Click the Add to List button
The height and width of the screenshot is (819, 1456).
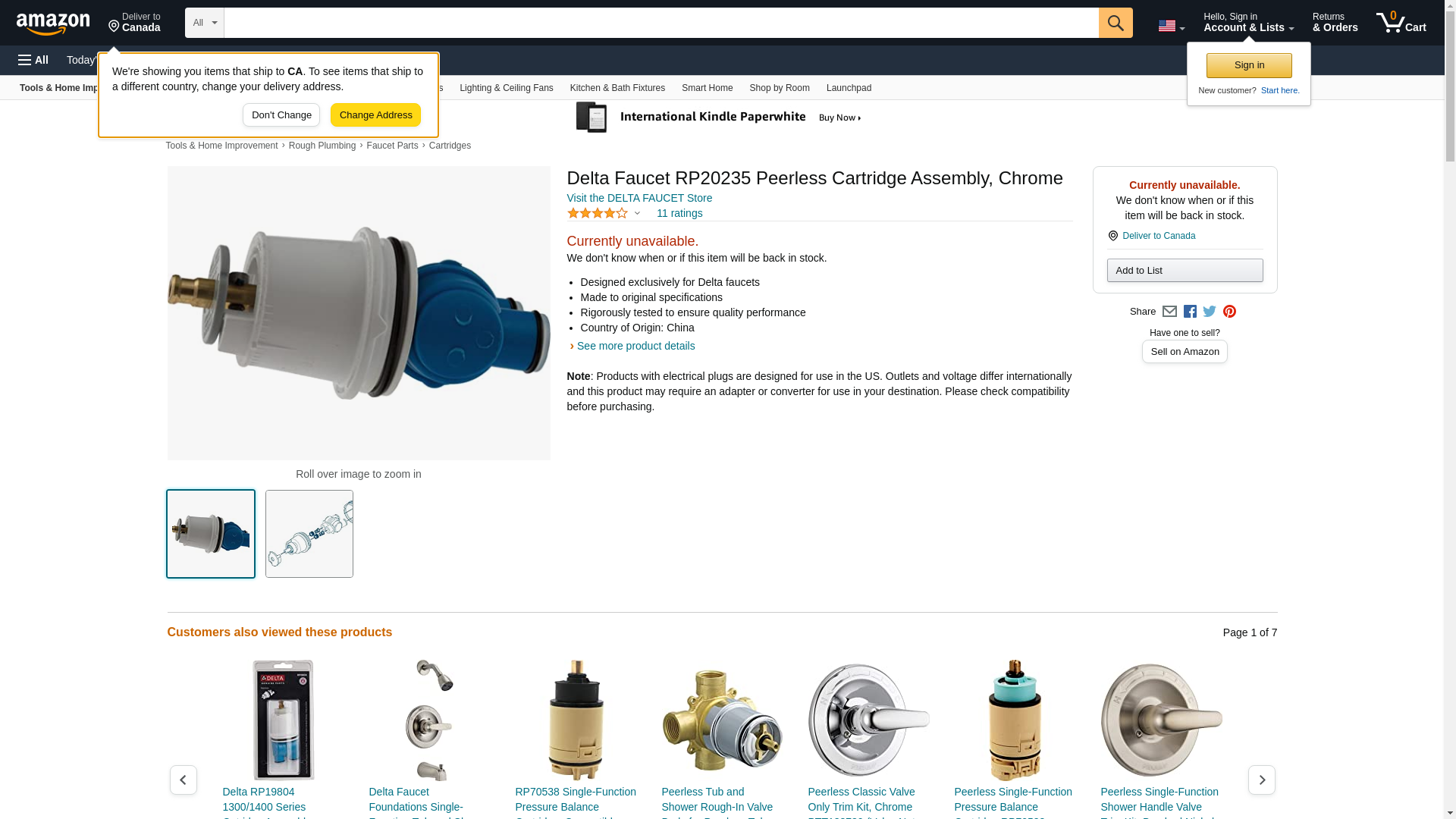click(1185, 271)
